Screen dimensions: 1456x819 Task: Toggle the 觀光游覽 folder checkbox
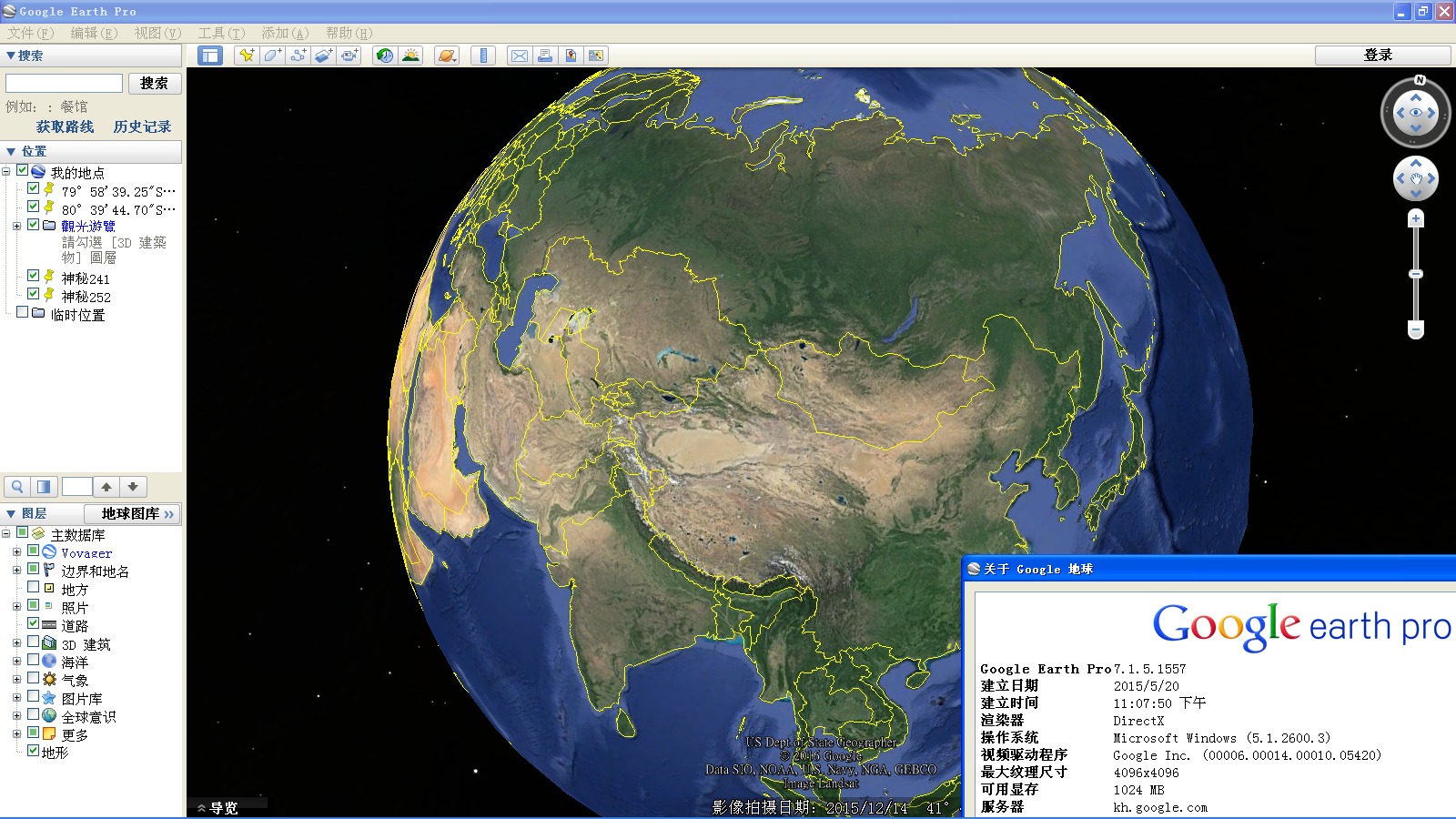click(x=34, y=224)
